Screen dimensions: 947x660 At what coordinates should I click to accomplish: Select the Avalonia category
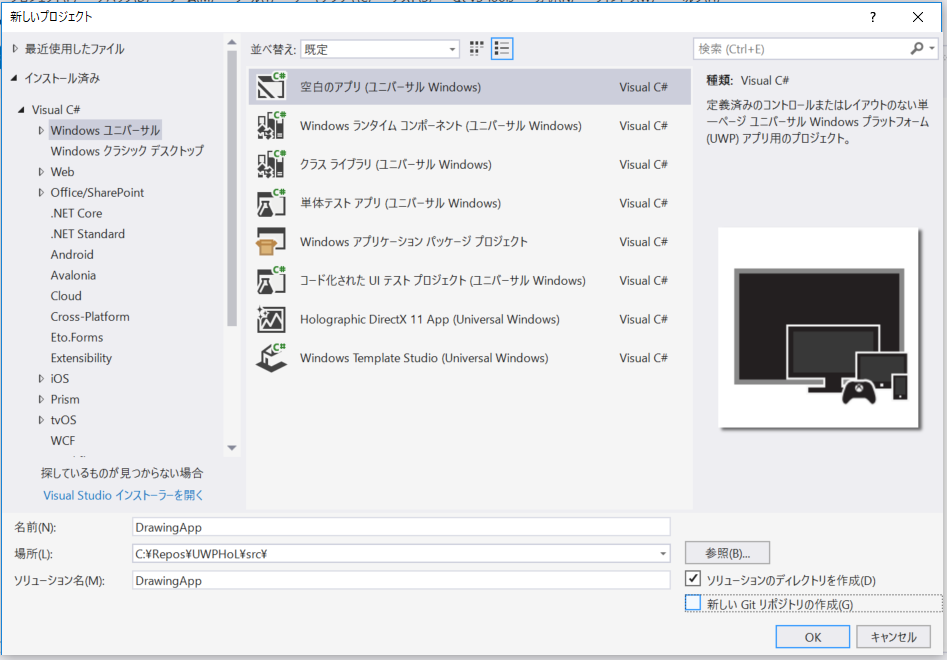coord(73,275)
